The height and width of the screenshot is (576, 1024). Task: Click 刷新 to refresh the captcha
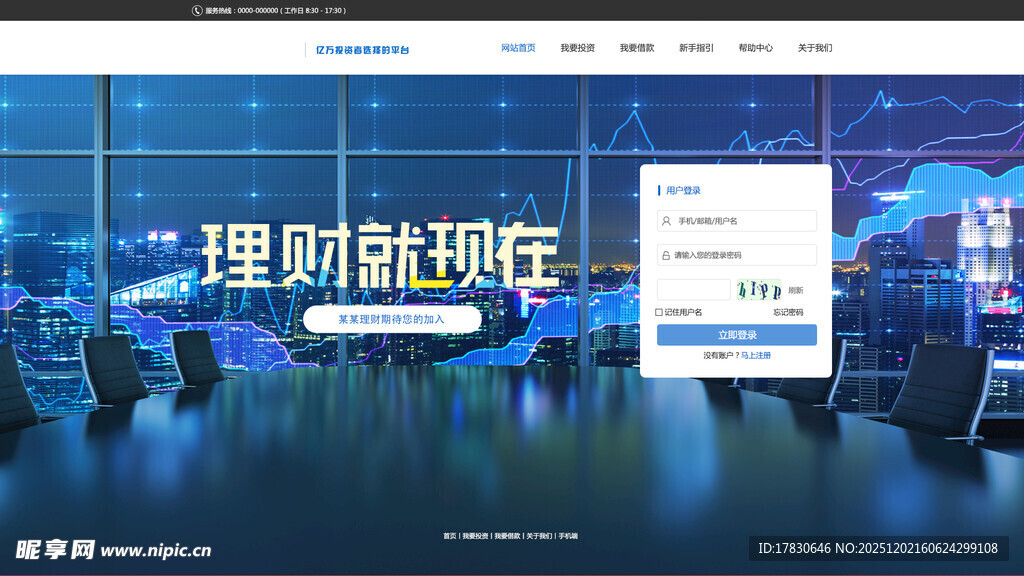(796, 290)
